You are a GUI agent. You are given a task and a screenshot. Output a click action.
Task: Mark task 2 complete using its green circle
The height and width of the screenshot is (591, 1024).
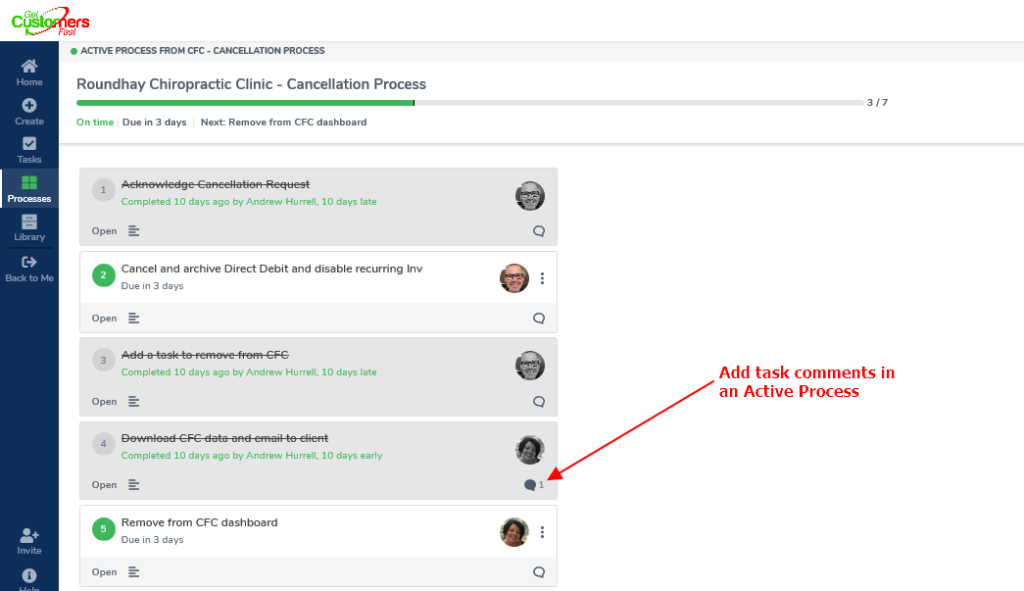pos(103,273)
